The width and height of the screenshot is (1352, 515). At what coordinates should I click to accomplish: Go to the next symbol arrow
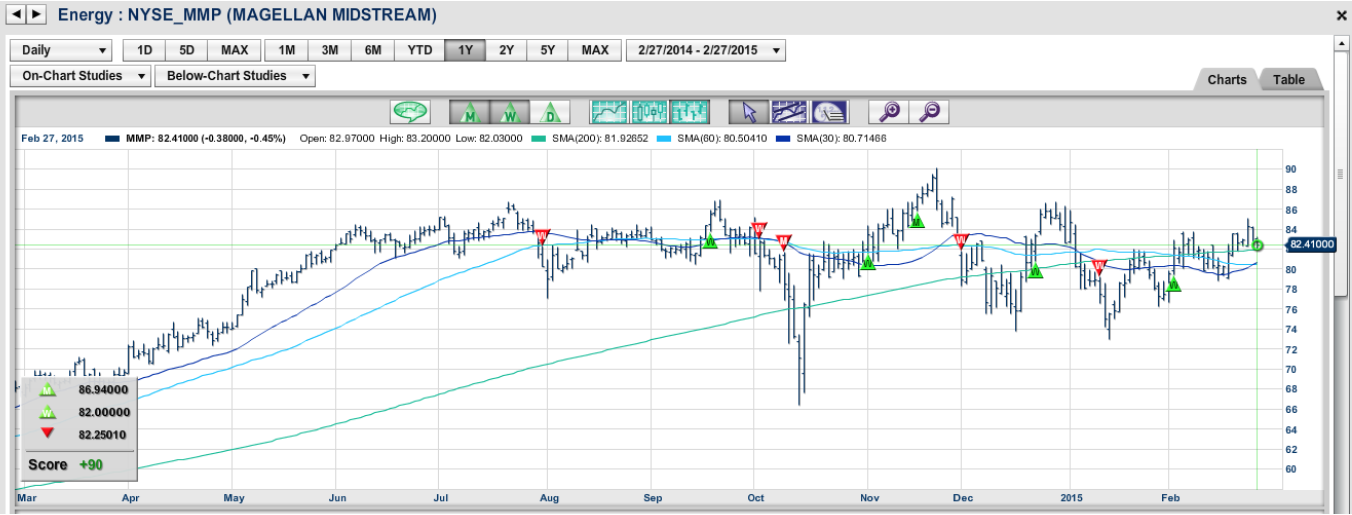click(x=37, y=14)
